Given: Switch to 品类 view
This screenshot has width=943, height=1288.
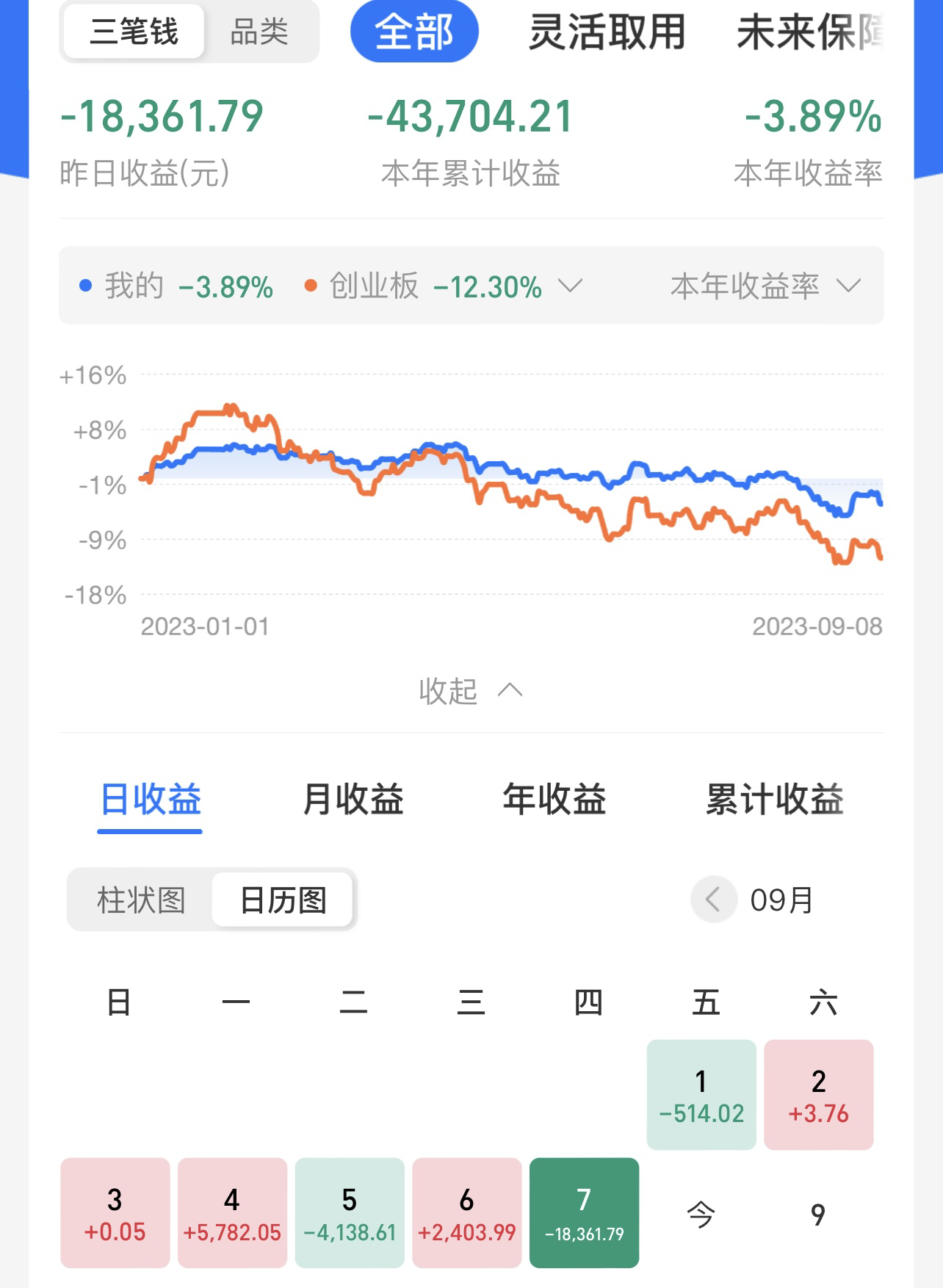Looking at the screenshot, I should pyautogui.click(x=259, y=32).
